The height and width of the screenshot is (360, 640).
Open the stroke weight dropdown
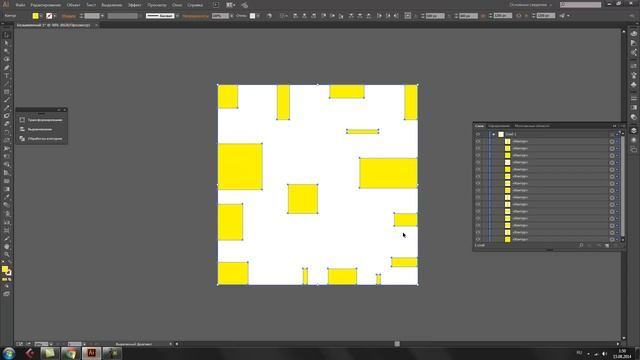[102, 16]
